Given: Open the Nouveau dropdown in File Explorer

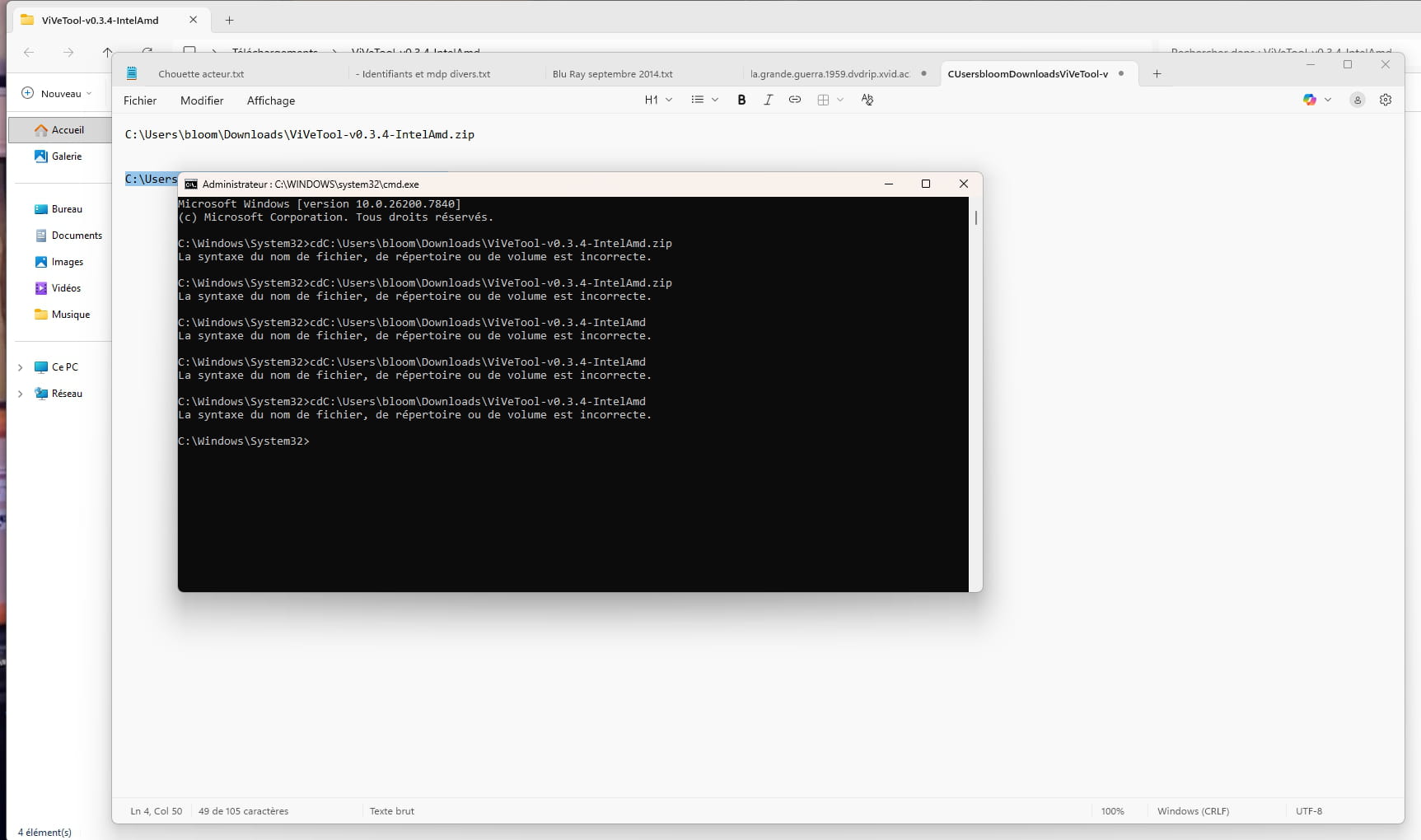Looking at the screenshot, I should coord(56,94).
